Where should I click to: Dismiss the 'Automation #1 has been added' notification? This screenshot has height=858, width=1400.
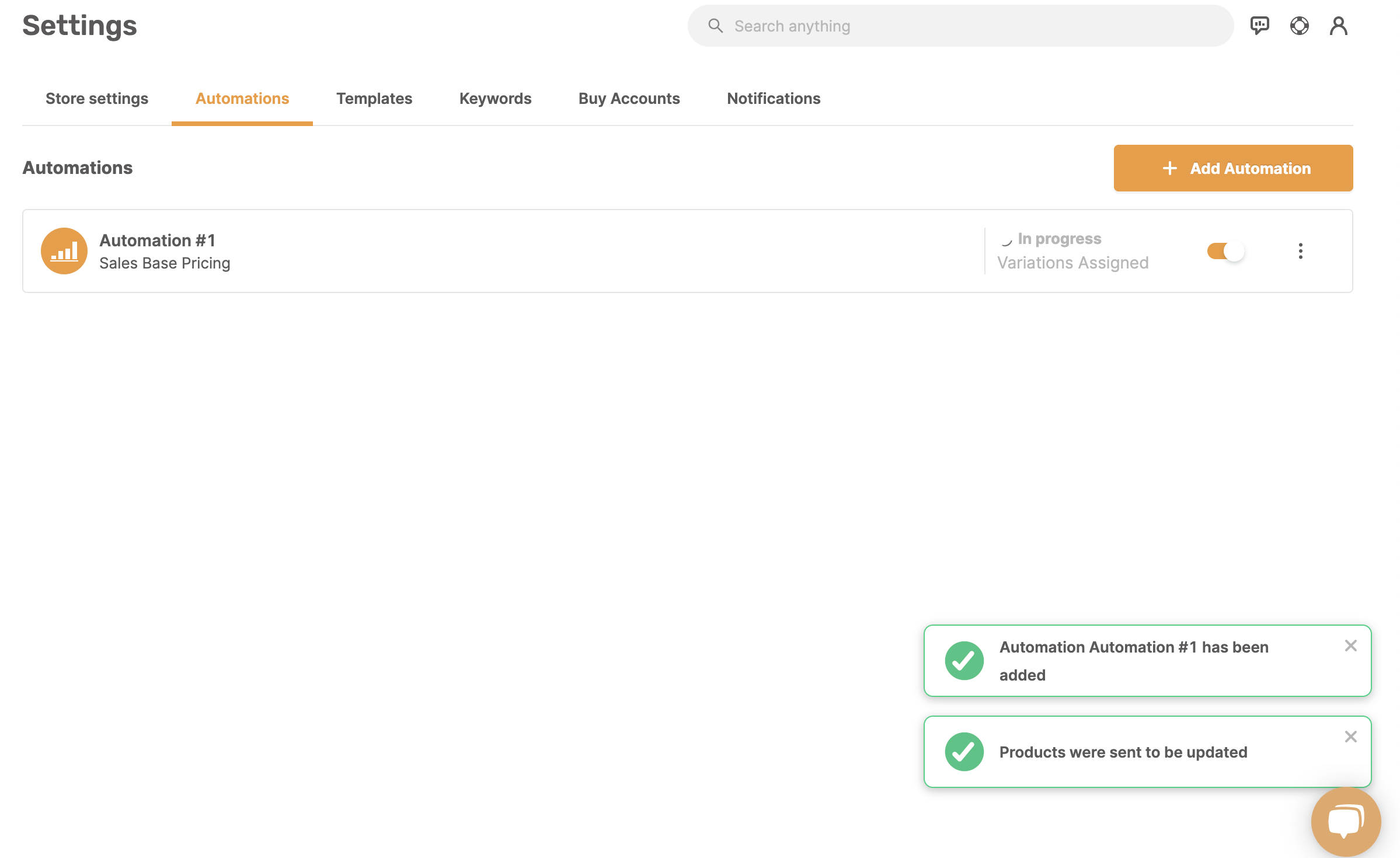pos(1350,646)
